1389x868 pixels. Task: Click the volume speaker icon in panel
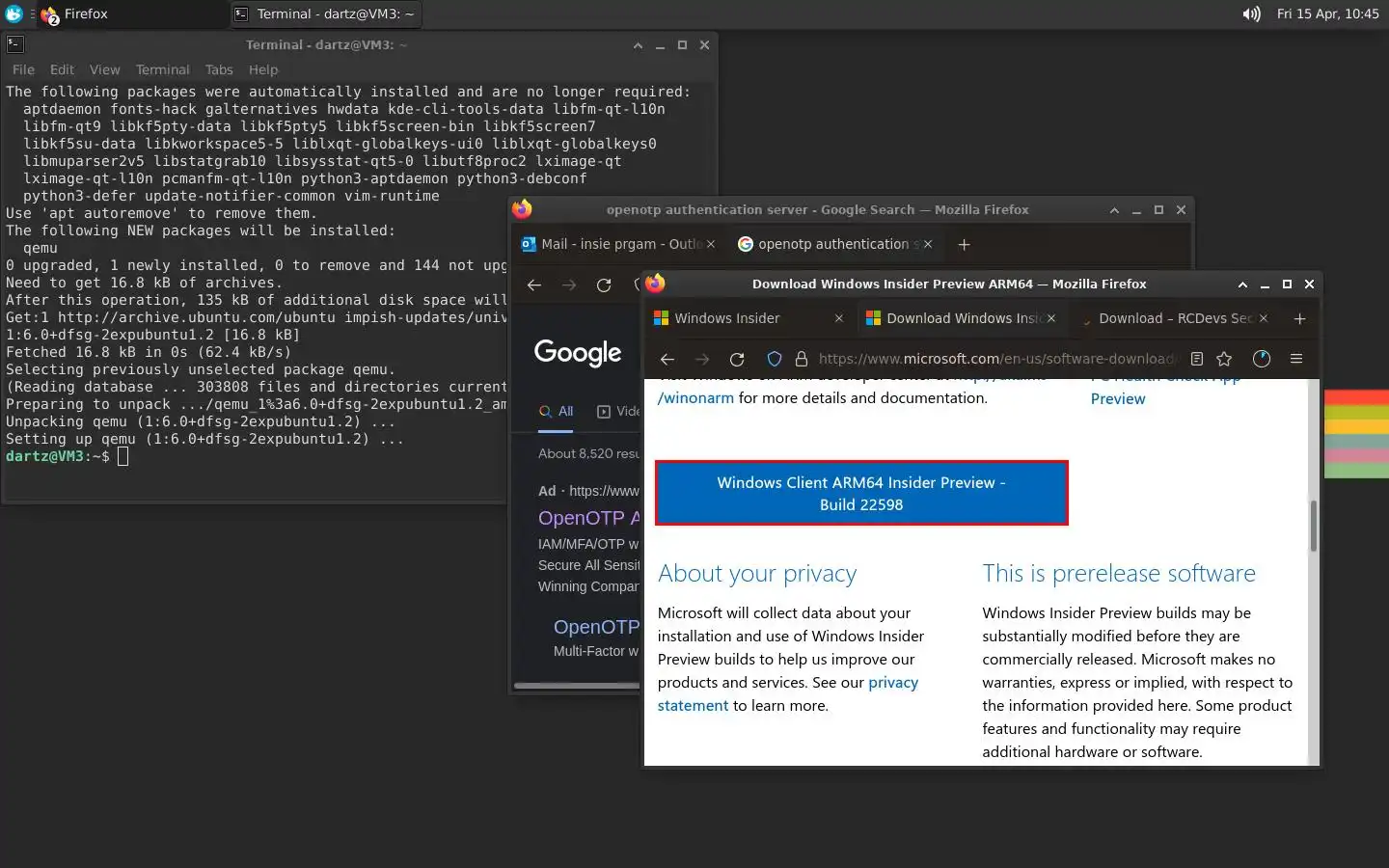1251,14
